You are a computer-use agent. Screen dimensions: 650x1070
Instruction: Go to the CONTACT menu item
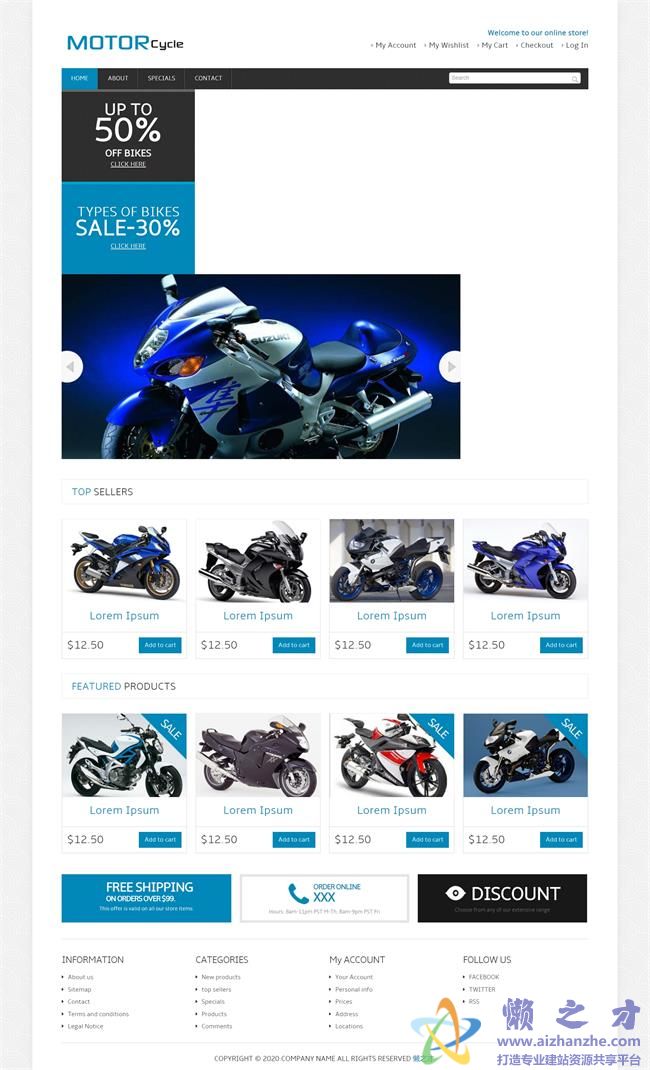click(x=208, y=78)
